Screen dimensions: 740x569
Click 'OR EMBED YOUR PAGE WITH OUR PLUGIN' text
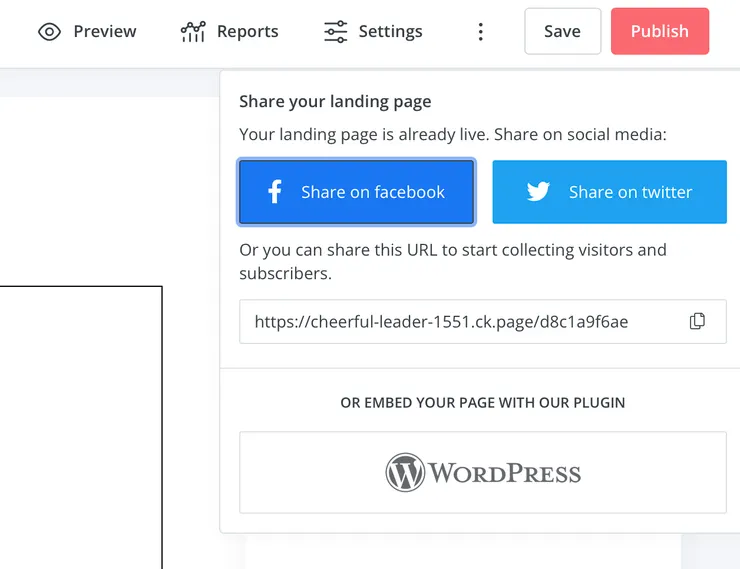pyautogui.click(x=483, y=402)
